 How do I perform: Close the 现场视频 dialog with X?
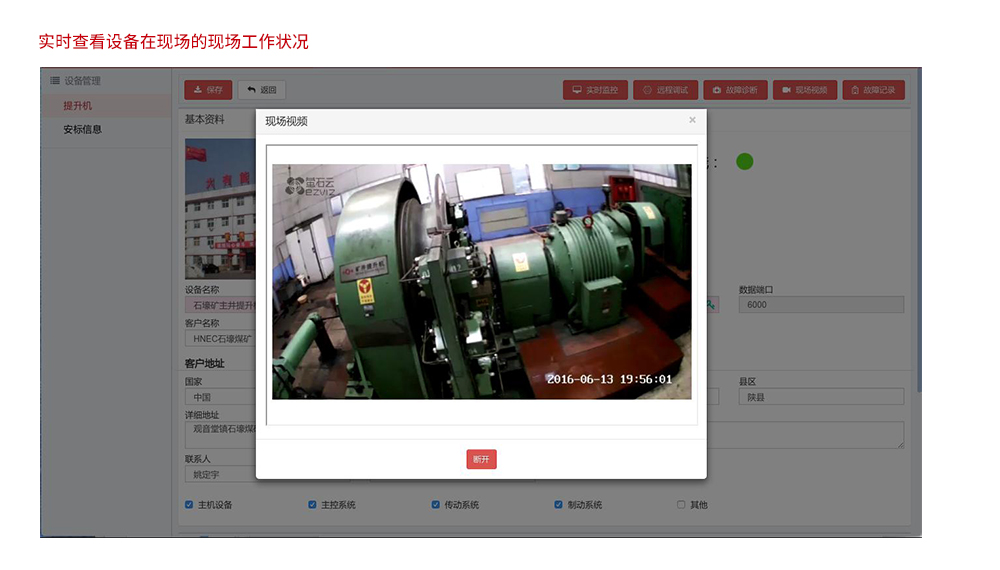click(692, 120)
